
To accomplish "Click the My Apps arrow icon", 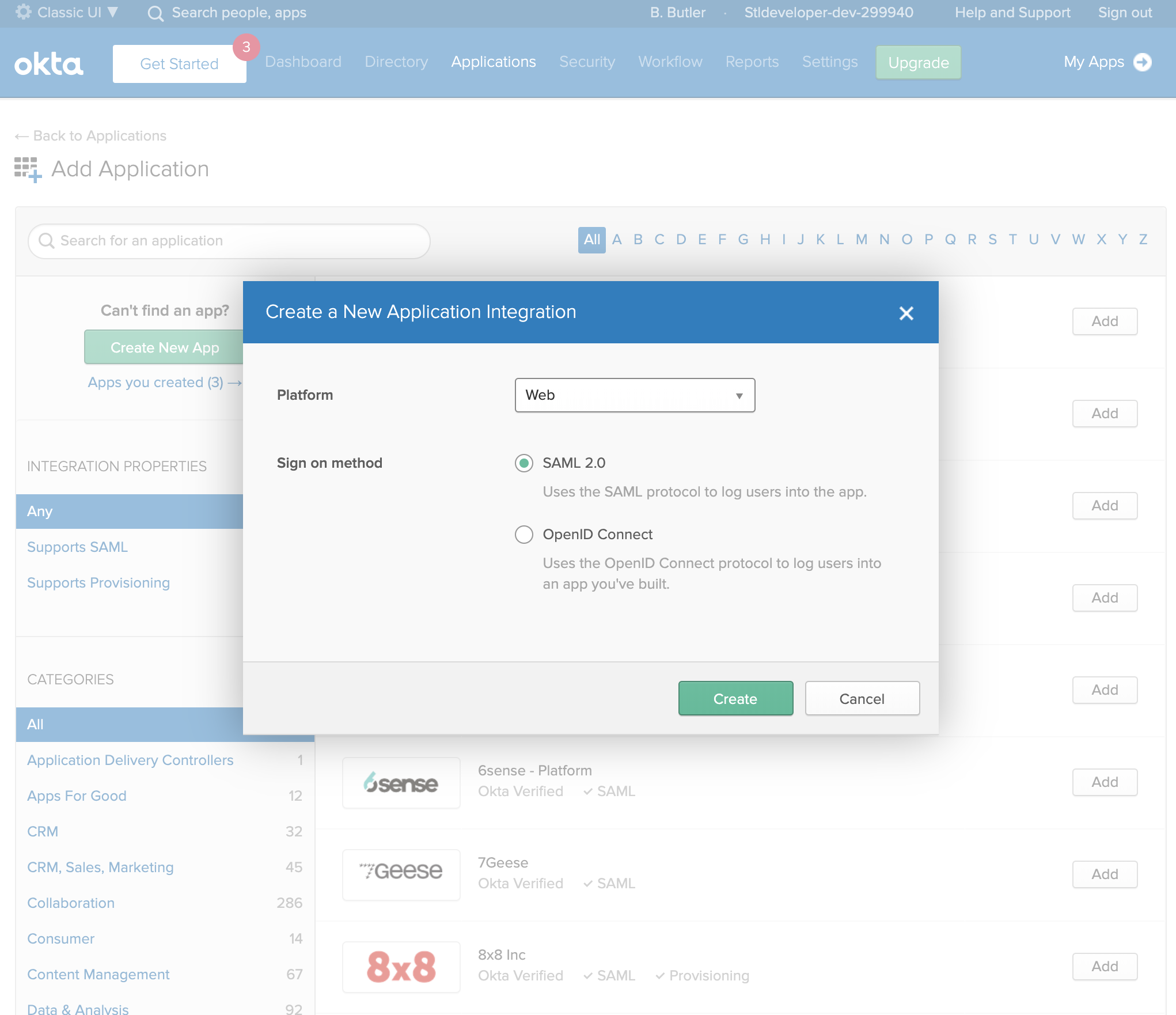I will point(1143,62).
